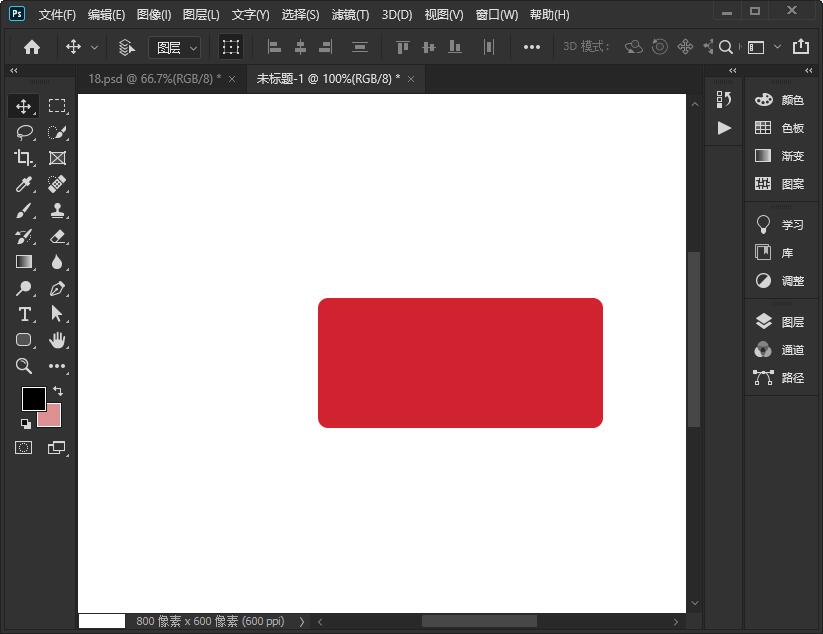
Task: Choose the Clone Stamp tool
Action: (x=57, y=210)
